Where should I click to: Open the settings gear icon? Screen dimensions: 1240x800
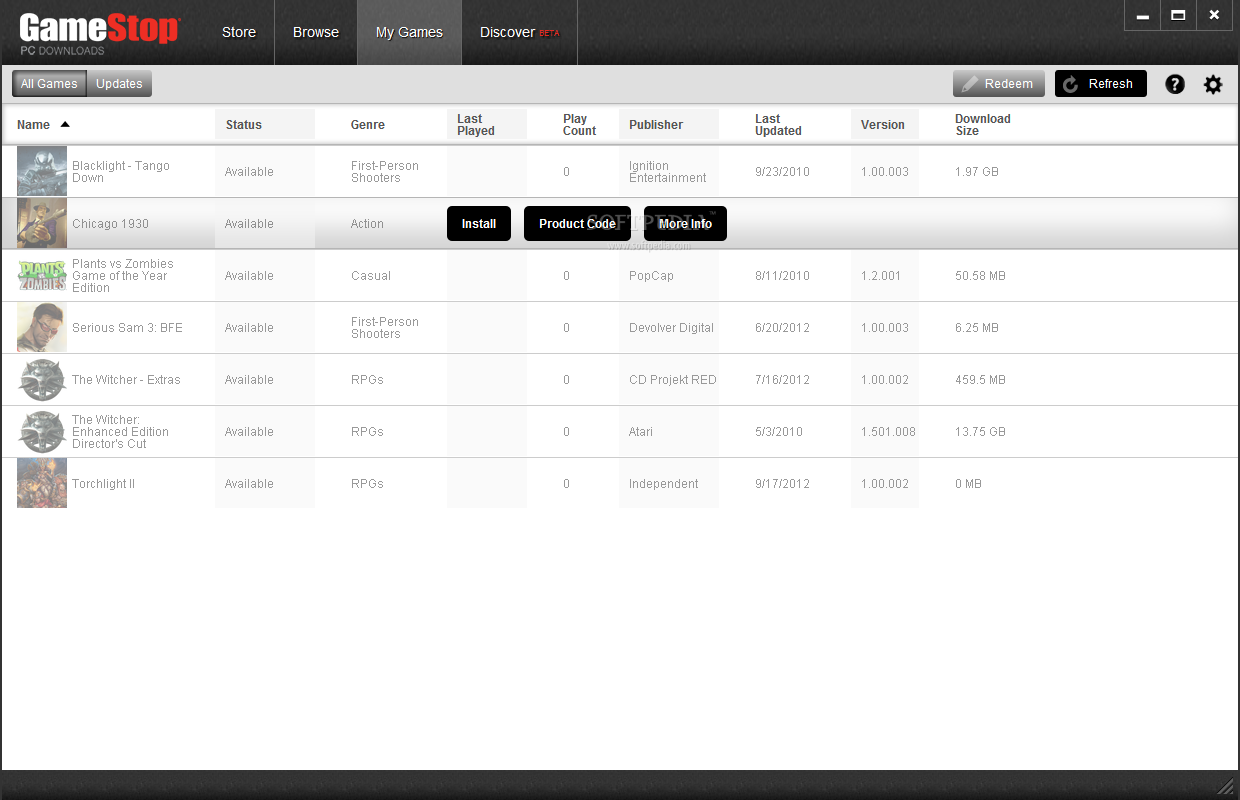(x=1213, y=84)
